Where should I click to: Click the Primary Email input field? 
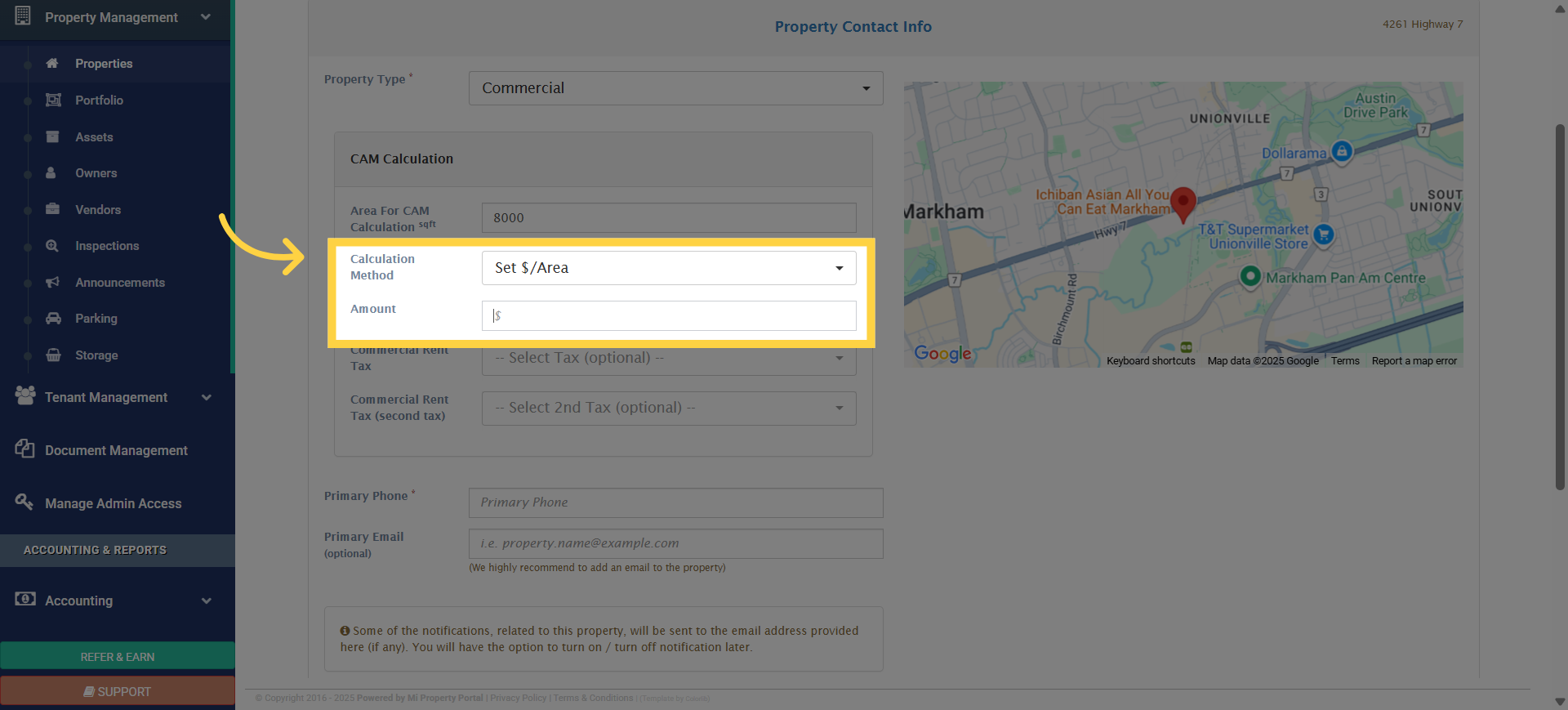[675, 543]
